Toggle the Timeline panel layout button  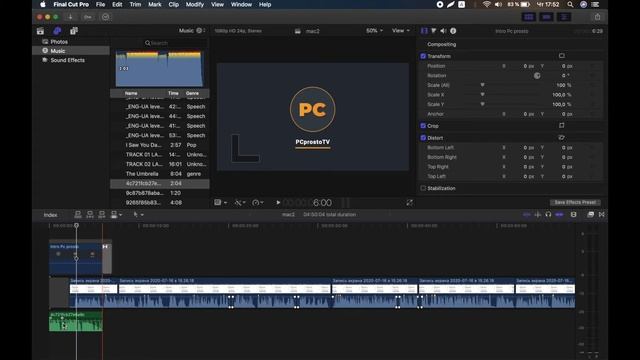[547, 17]
